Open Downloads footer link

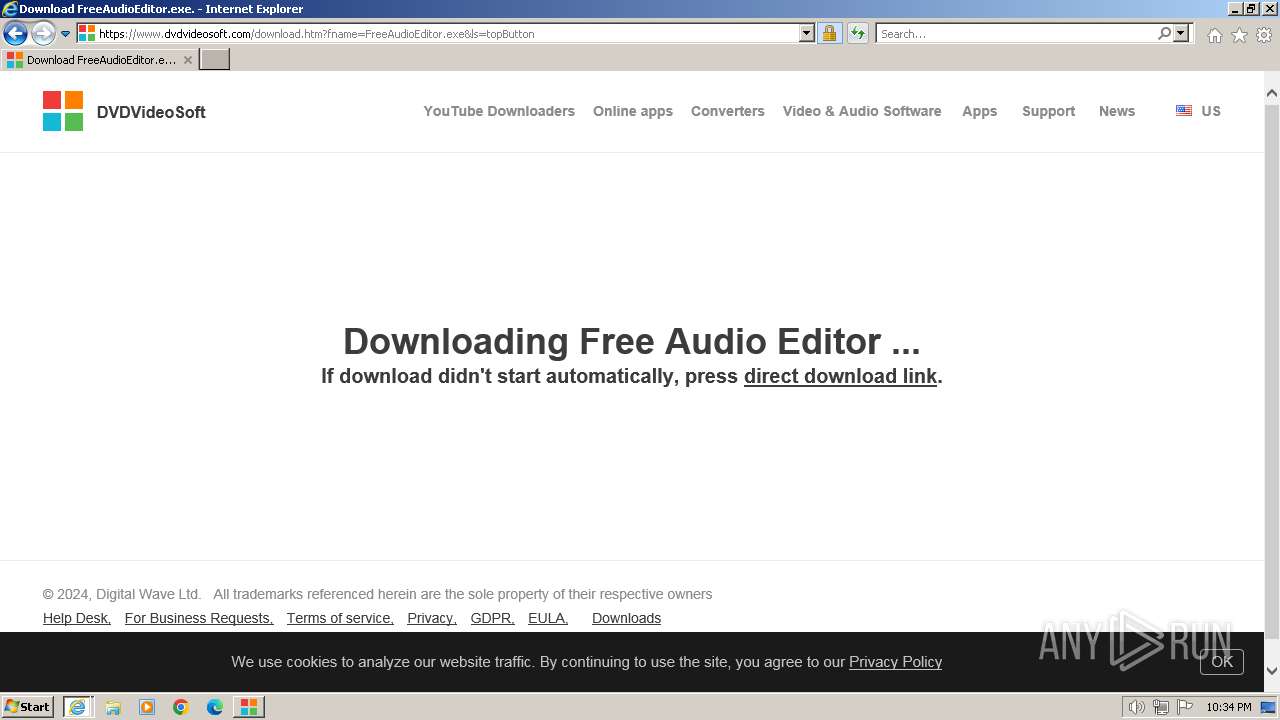(x=627, y=618)
